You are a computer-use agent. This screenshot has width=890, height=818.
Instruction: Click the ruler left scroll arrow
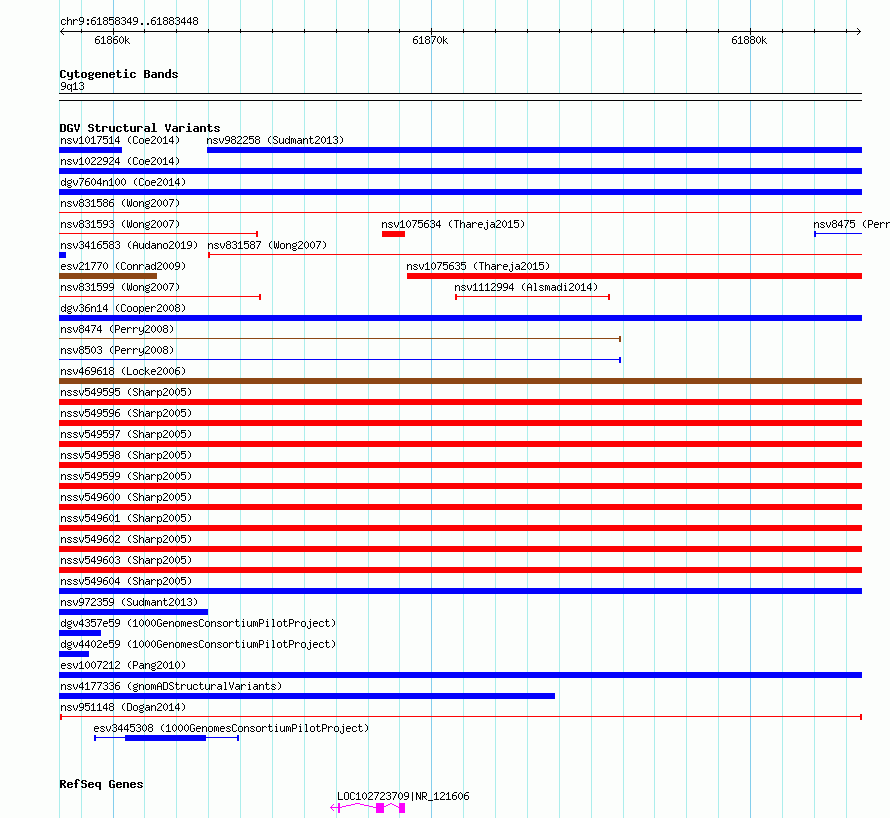62,32
